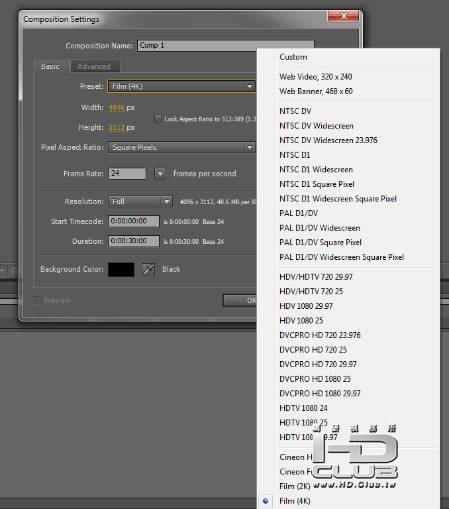Open the Pixel Aspect Ratio dropdown
449x509 pixels.
click(x=181, y=147)
